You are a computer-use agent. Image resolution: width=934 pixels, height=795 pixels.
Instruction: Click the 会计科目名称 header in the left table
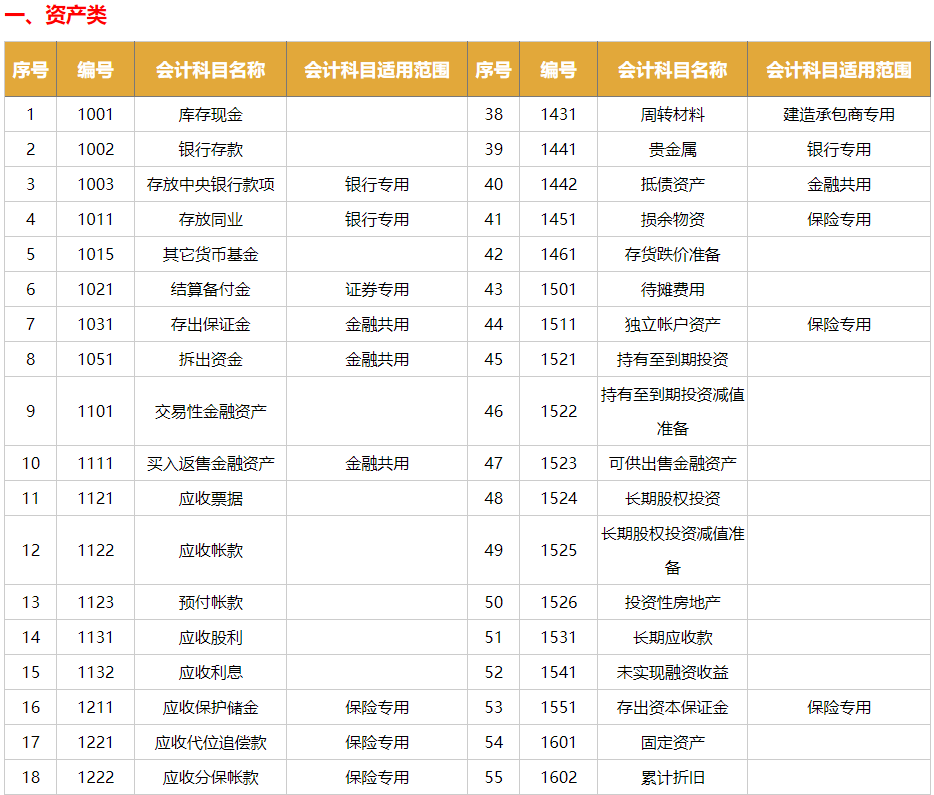[212, 69]
